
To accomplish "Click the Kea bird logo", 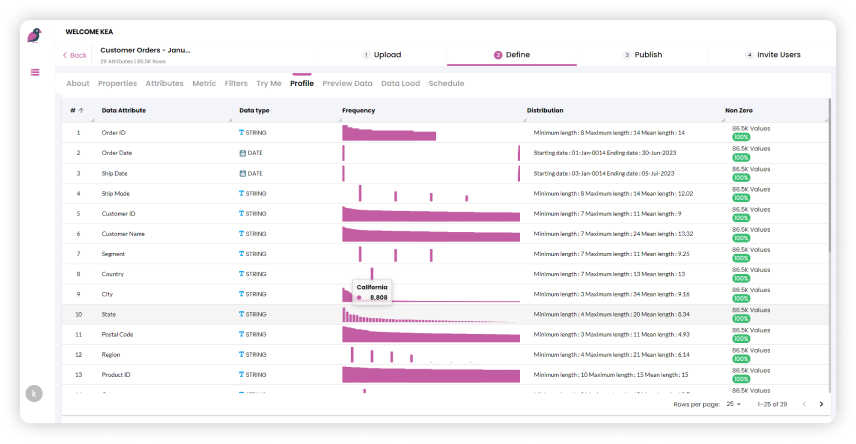I will point(35,35).
